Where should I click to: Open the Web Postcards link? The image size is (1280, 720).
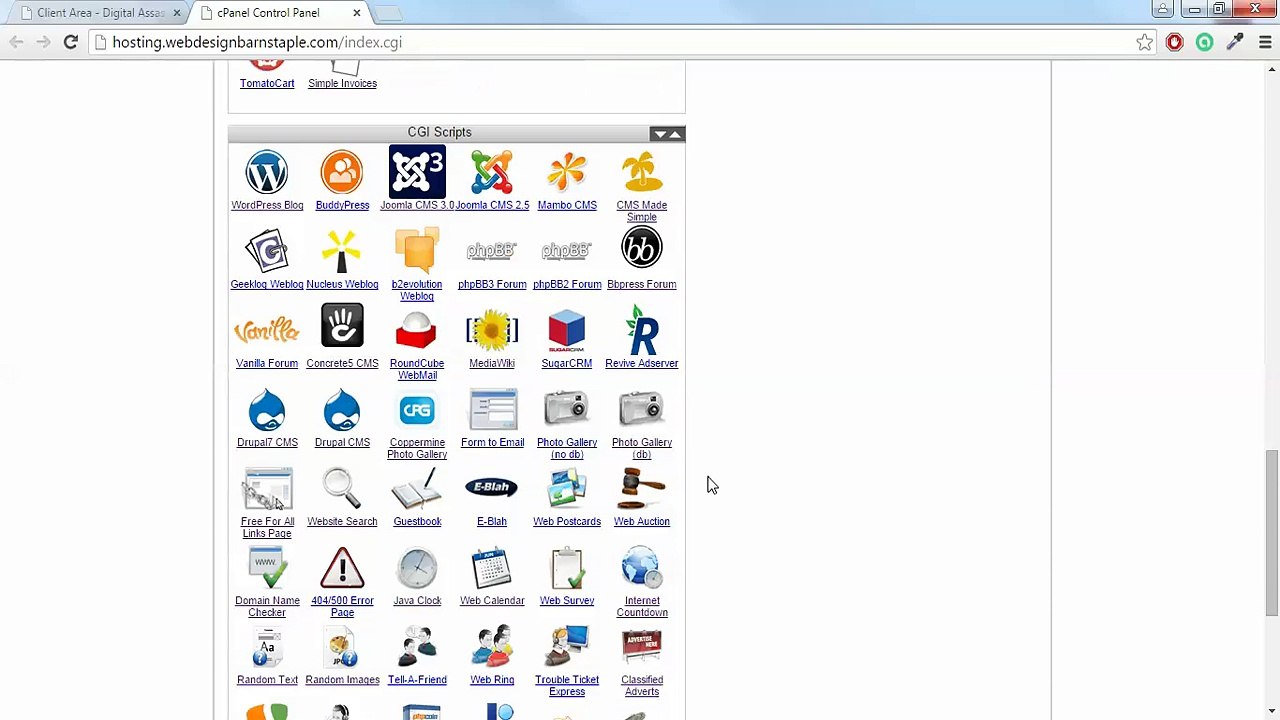[x=567, y=521]
